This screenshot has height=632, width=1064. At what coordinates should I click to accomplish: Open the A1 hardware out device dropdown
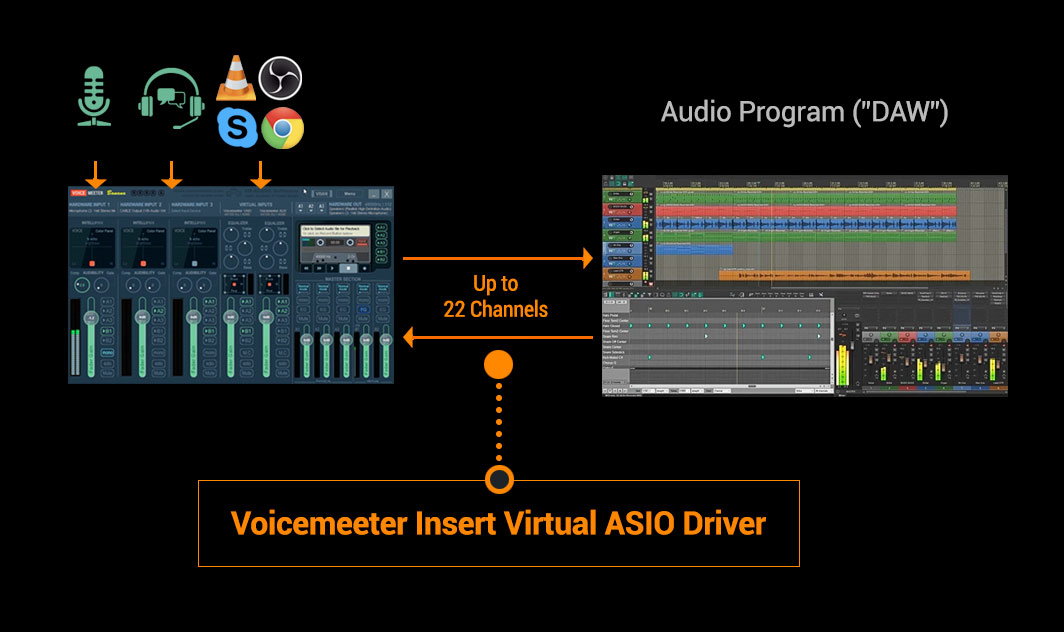coord(301,208)
